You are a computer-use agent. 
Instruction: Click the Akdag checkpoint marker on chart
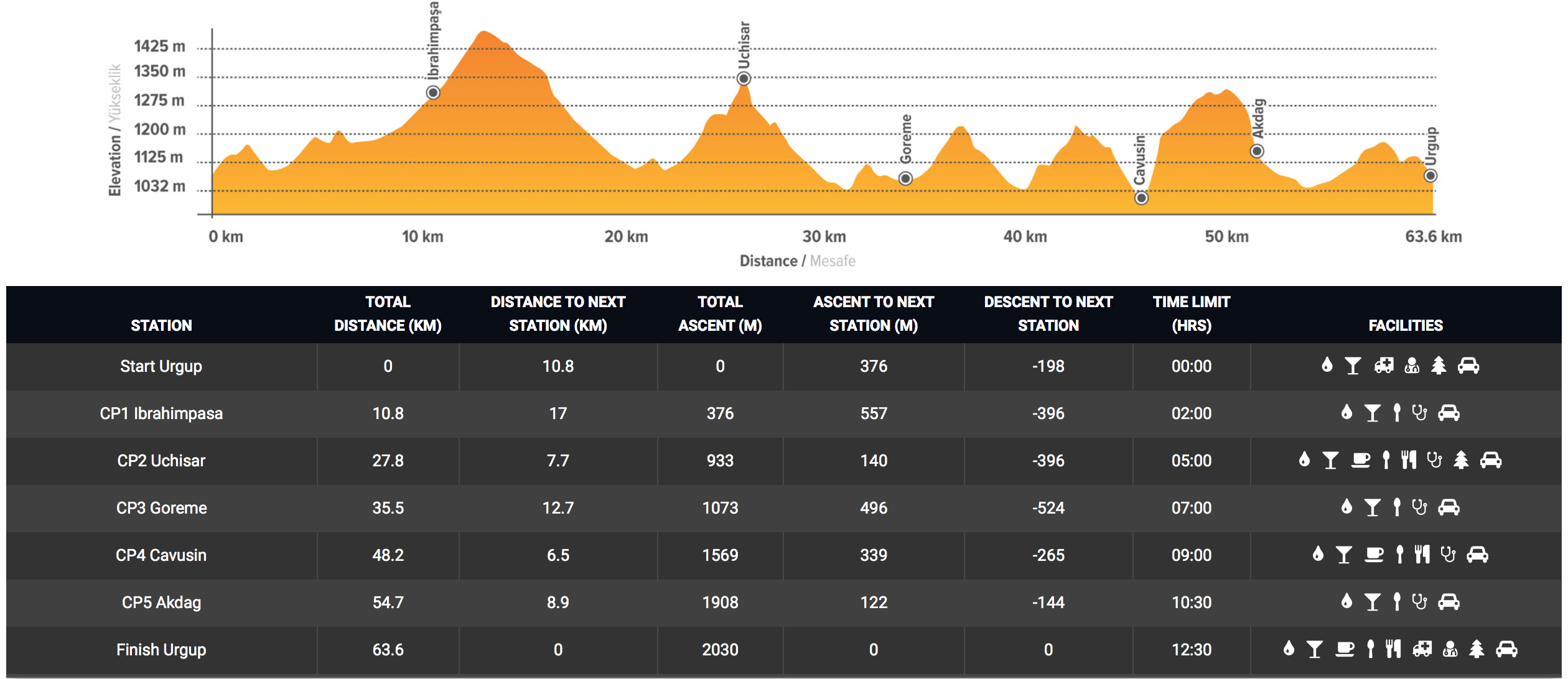point(1257,151)
